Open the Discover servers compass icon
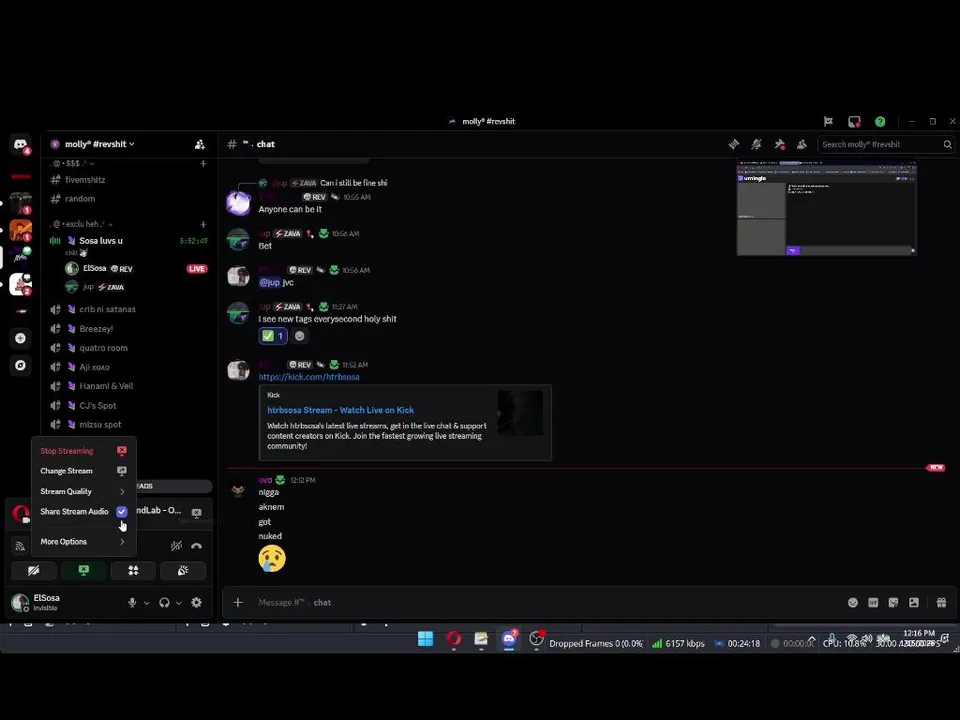 tap(20, 366)
